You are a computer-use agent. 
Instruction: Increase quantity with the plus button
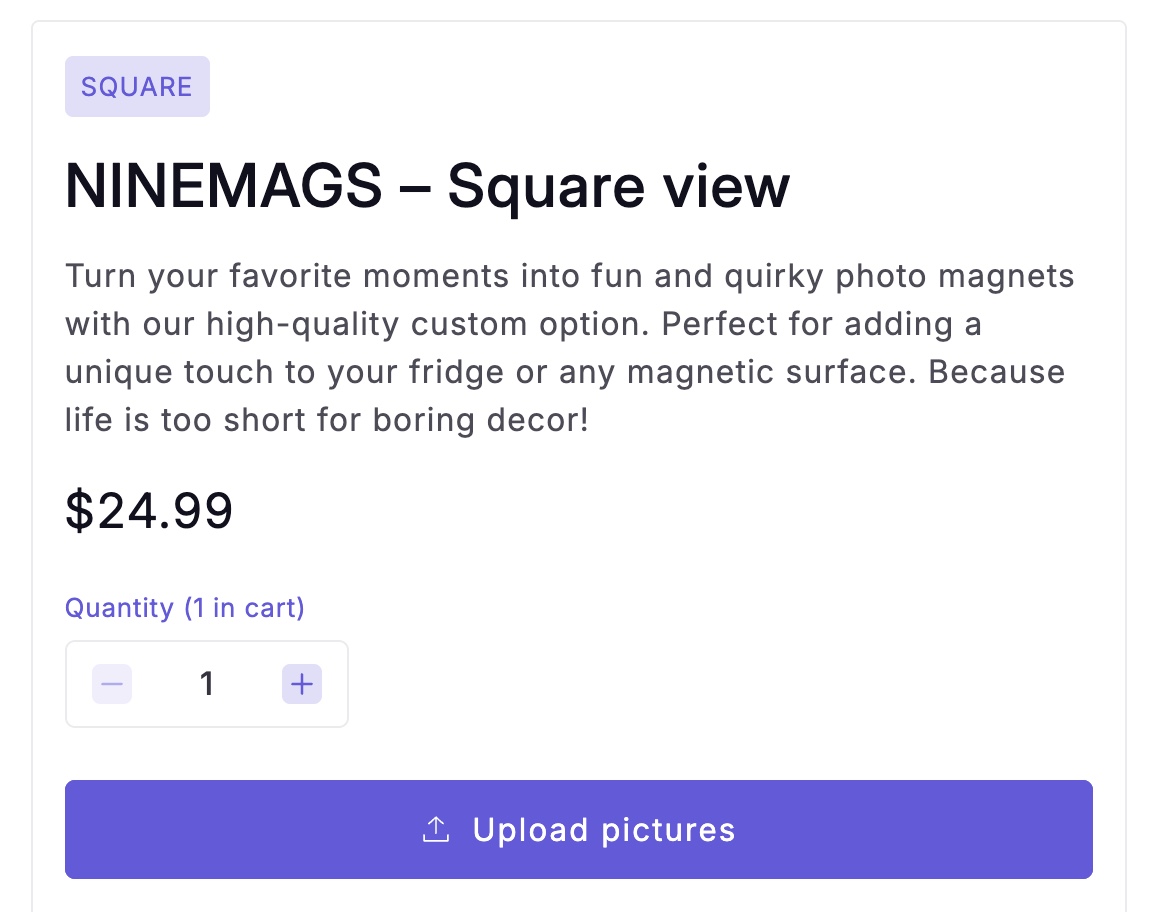click(x=301, y=684)
